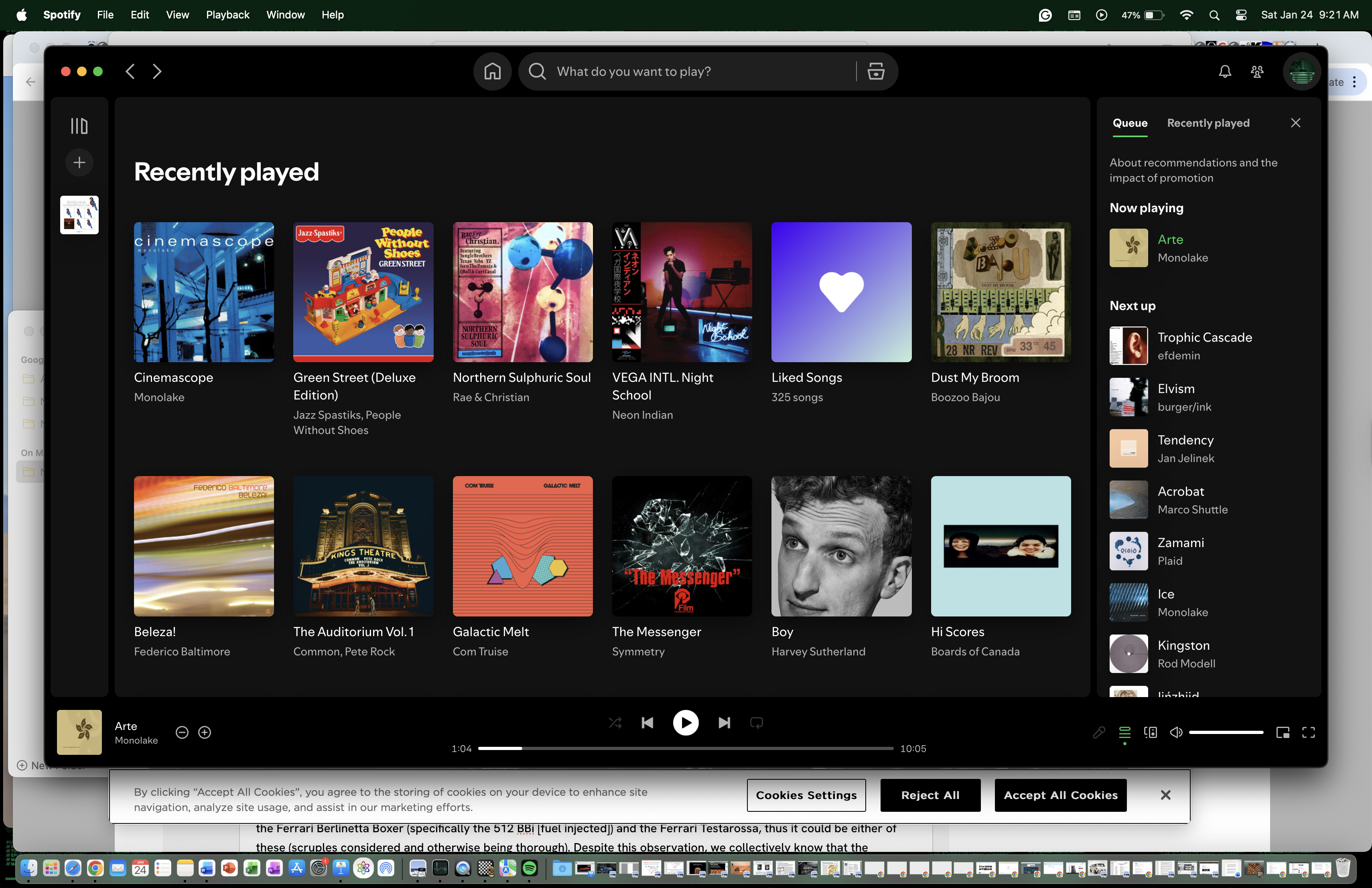Select Elvism by burger/ink in queue
The image size is (1372, 888).
click(x=1209, y=396)
